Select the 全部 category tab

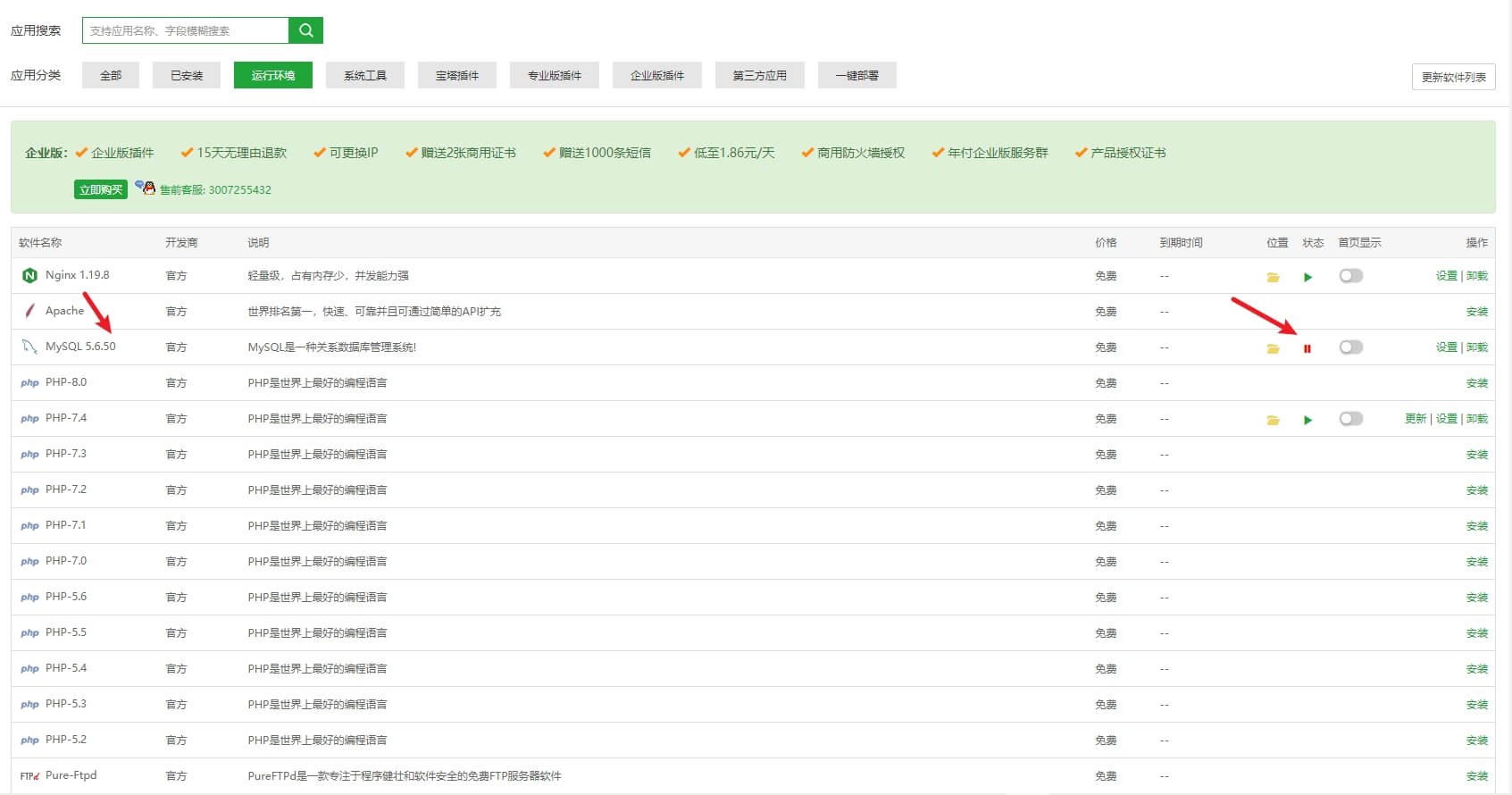click(111, 75)
